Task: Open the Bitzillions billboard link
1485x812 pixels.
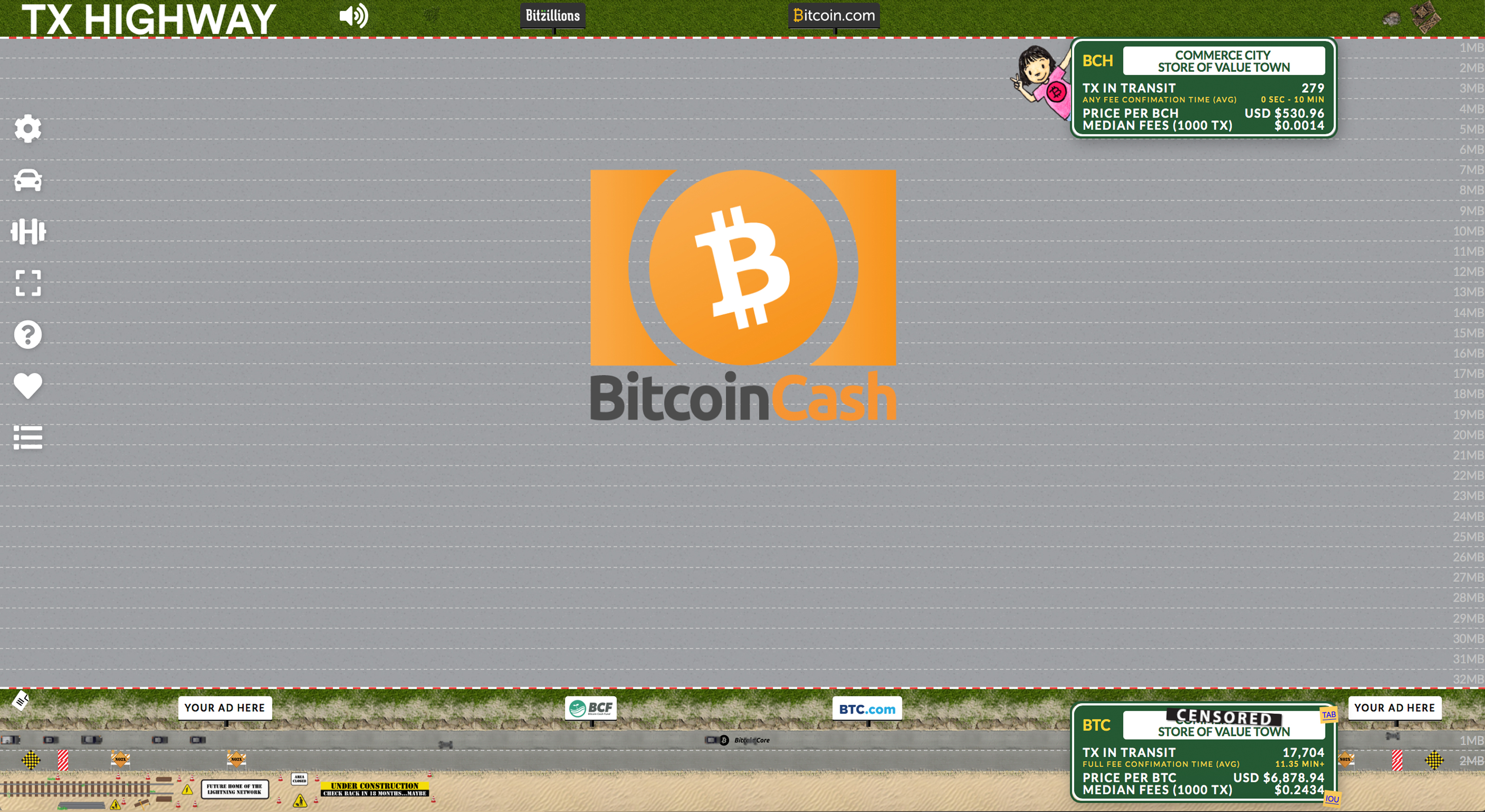Action: [x=552, y=16]
